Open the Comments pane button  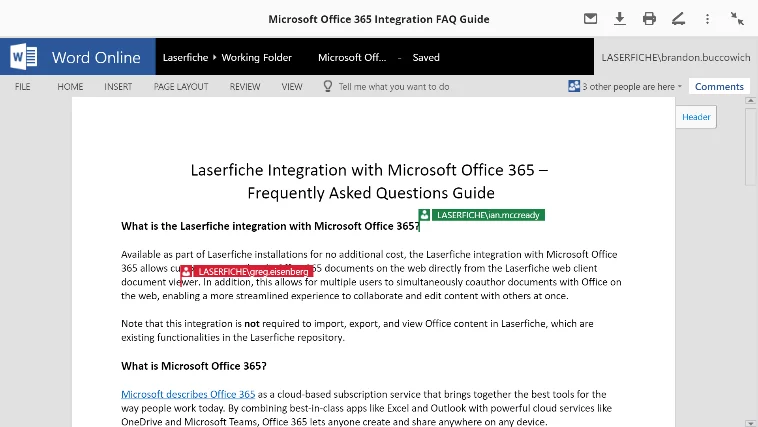719,87
